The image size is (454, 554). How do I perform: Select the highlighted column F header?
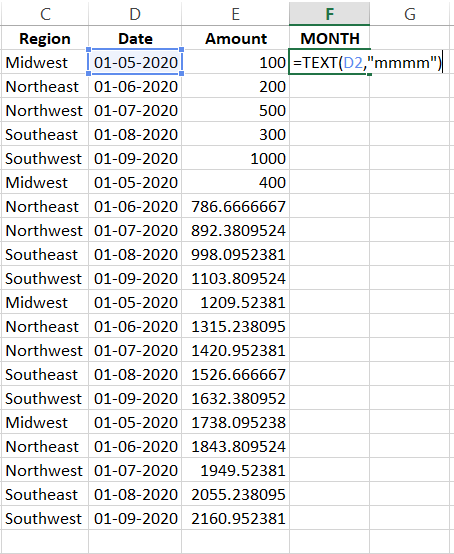click(329, 14)
